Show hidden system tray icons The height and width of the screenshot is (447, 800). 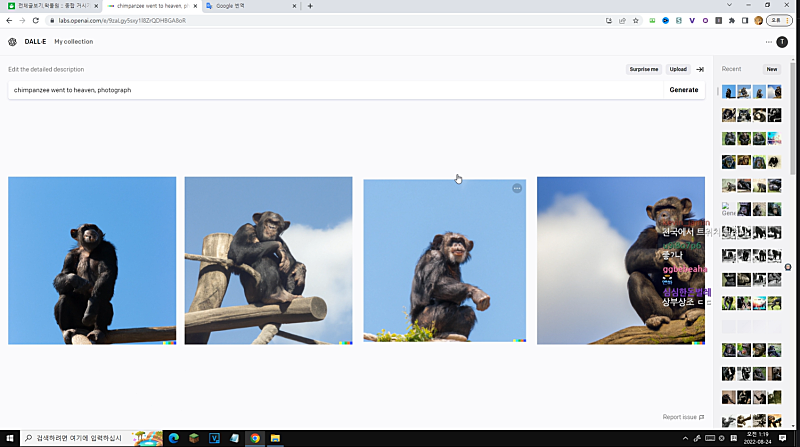coord(685,438)
